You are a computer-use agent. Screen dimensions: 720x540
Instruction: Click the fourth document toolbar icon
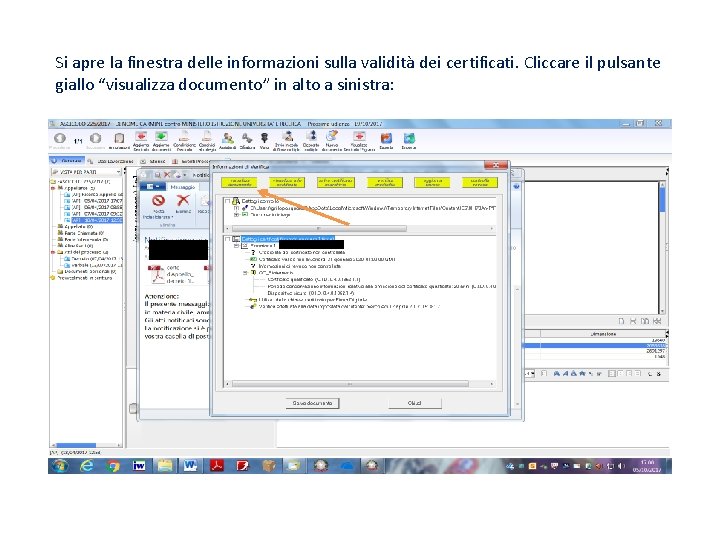coord(207,137)
